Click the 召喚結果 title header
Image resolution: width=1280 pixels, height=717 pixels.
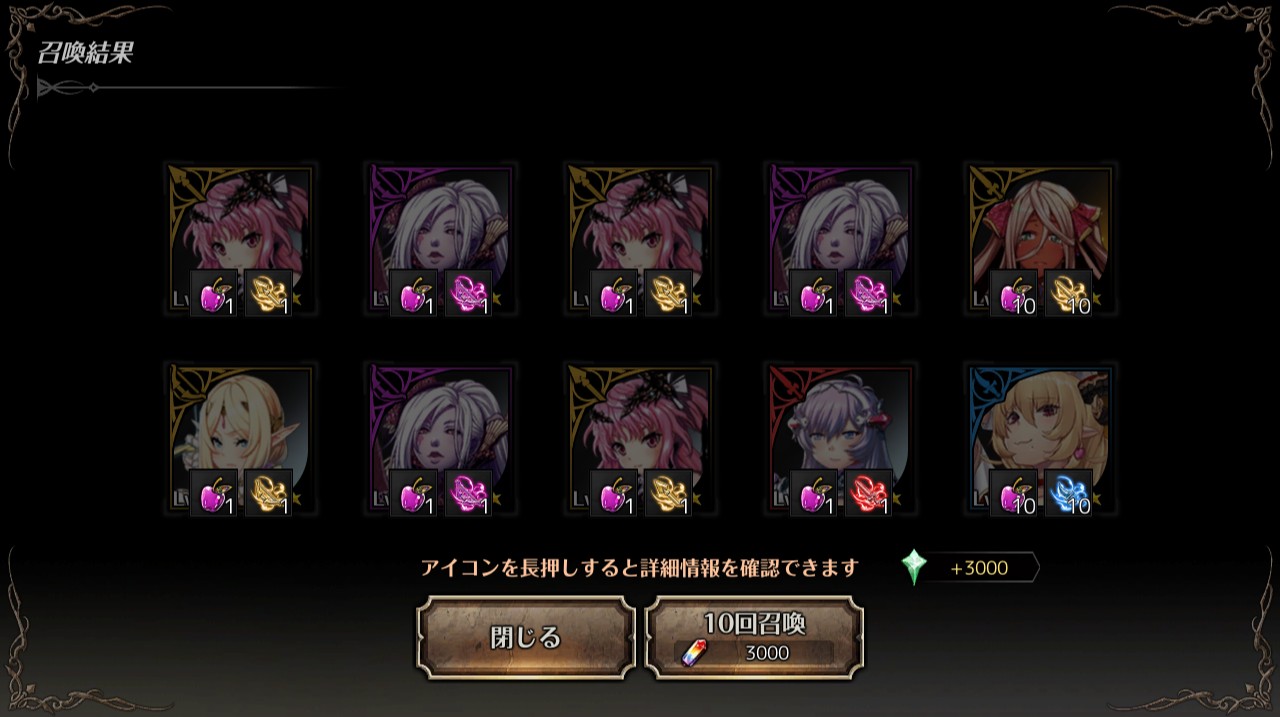[x=85, y=53]
